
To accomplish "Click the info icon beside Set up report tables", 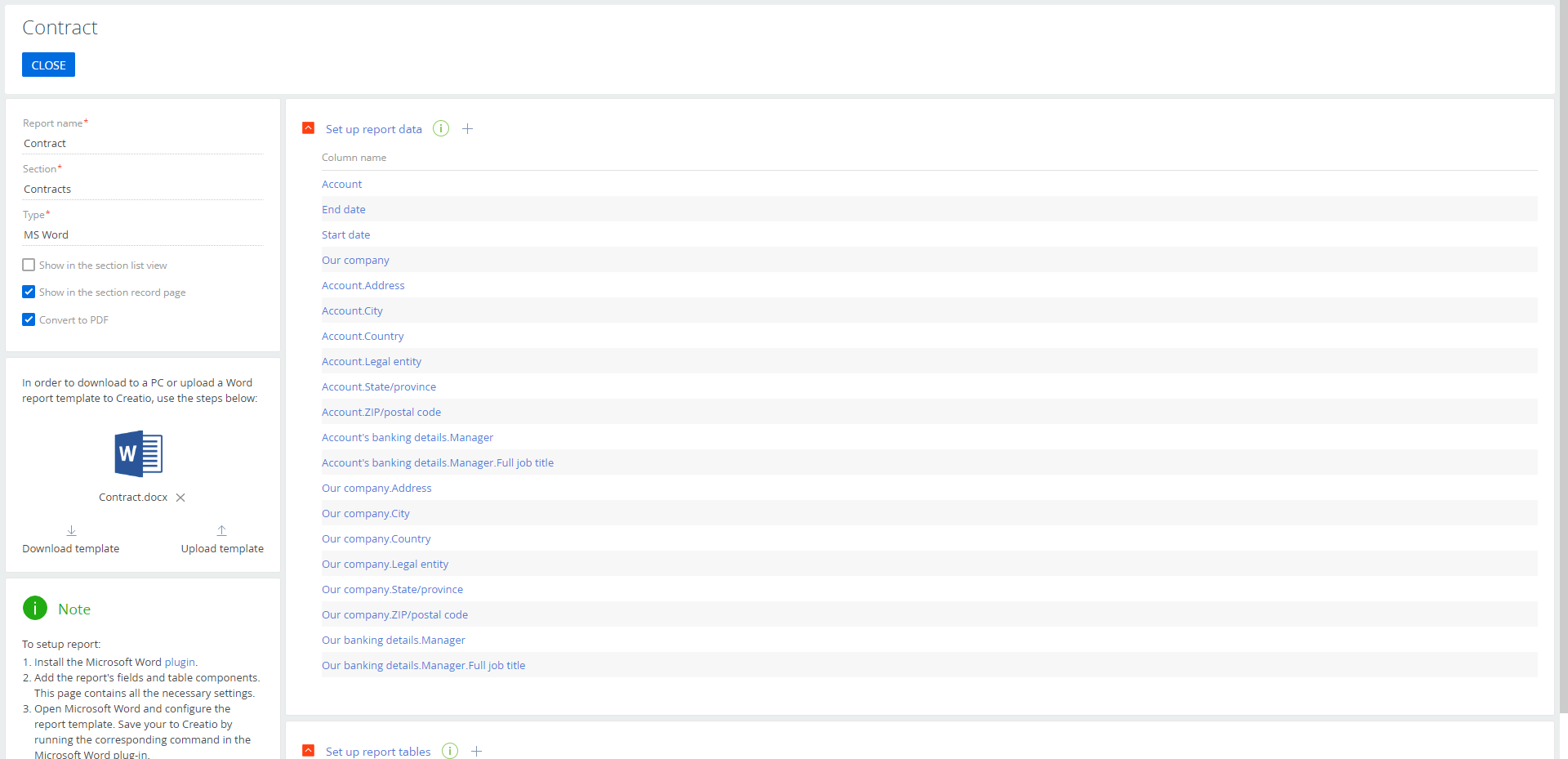I will (450, 751).
